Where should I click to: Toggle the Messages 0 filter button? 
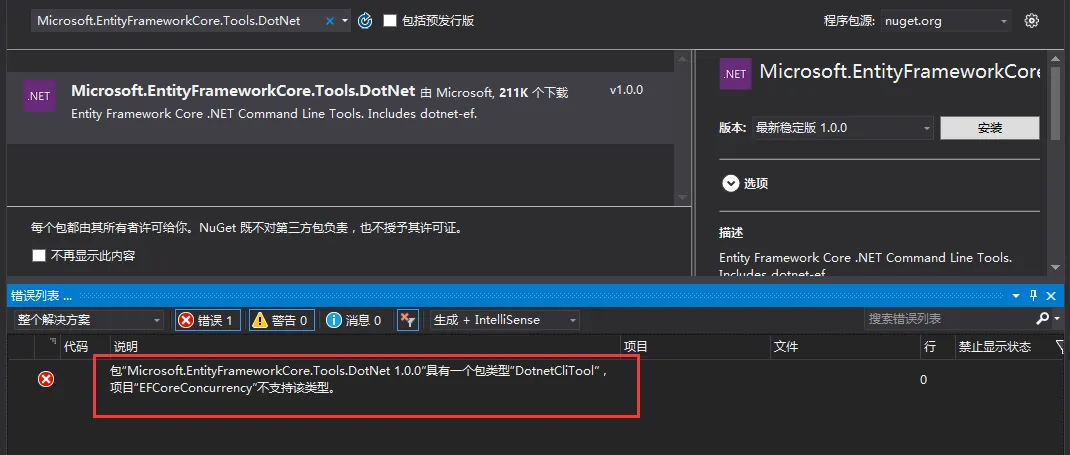[x=353, y=320]
